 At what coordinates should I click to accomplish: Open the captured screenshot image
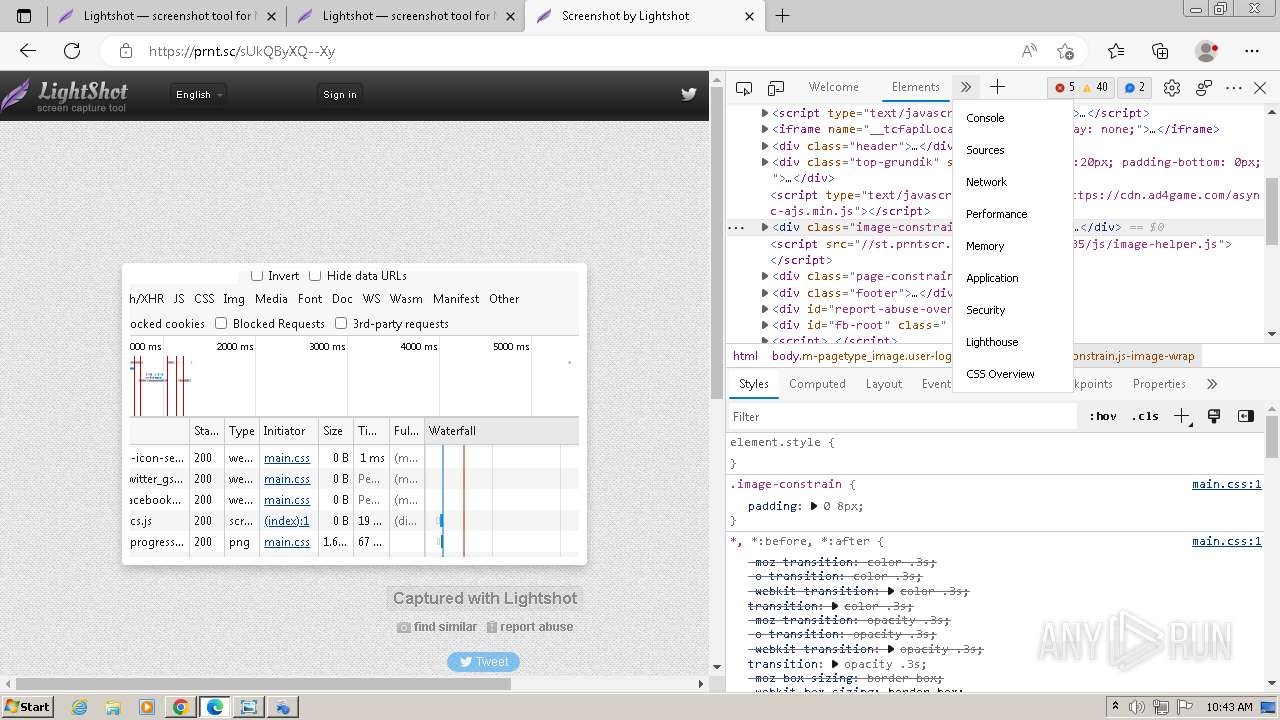click(x=354, y=413)
